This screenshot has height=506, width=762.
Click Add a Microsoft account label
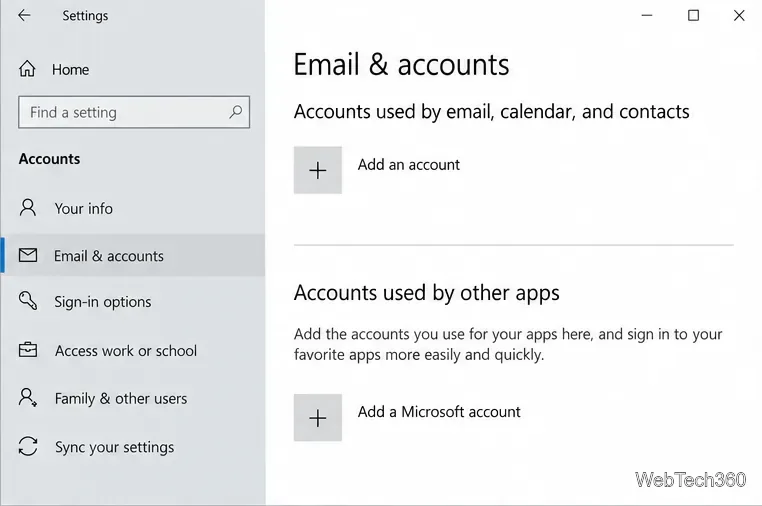[439, 412]
